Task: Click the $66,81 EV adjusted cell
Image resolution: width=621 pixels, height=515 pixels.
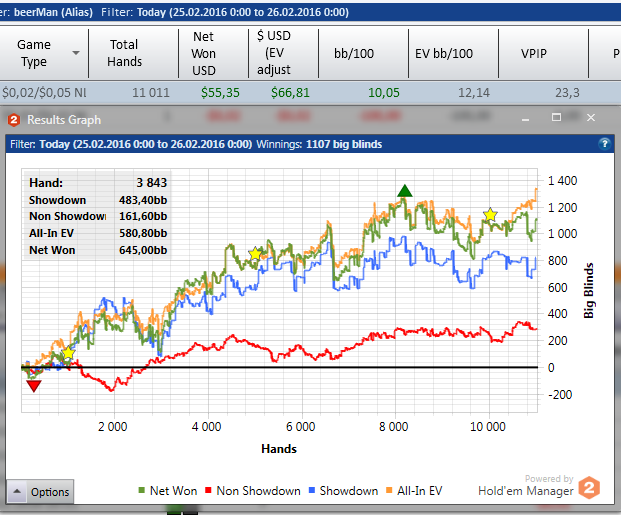Action: [290, 93]
